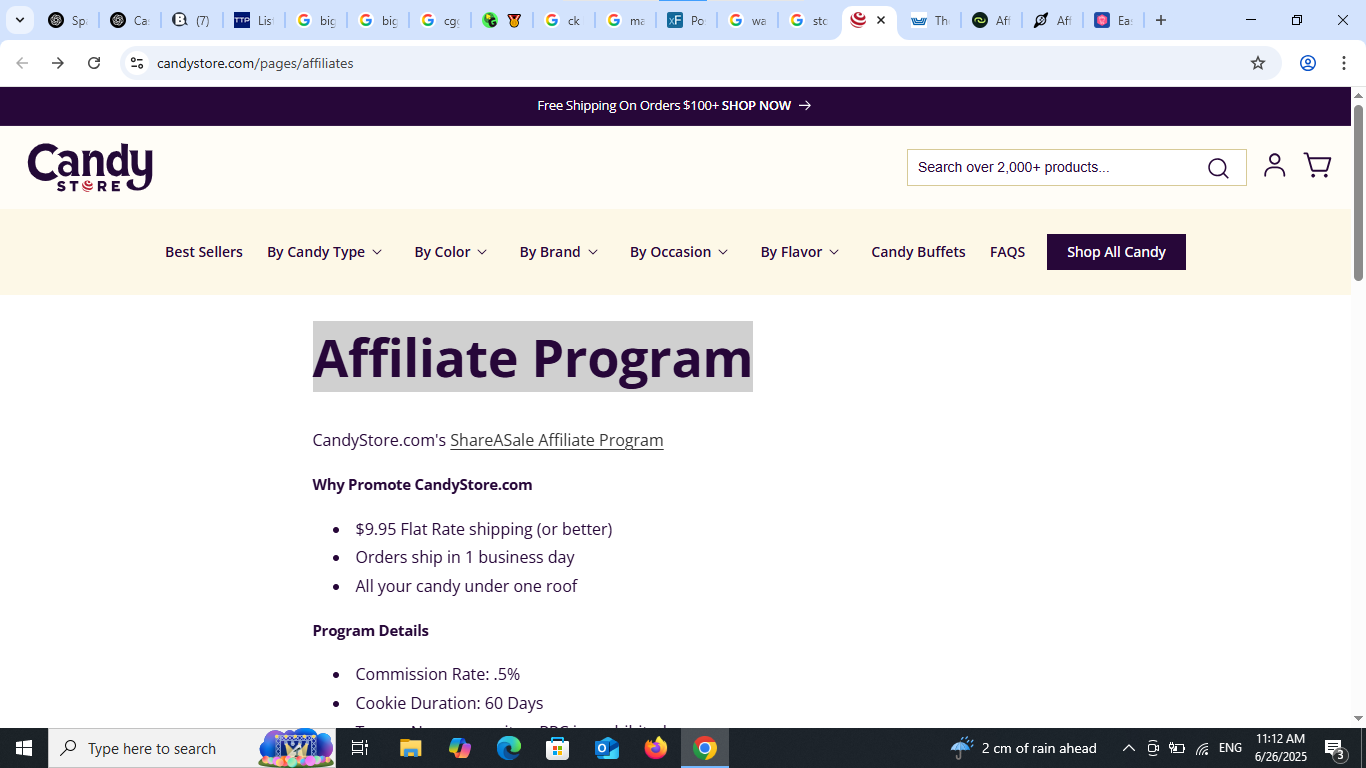This screenshot has width=1366, height=768.
Task: Switch to the TTP Lis tab
Action: coord(253,20)
